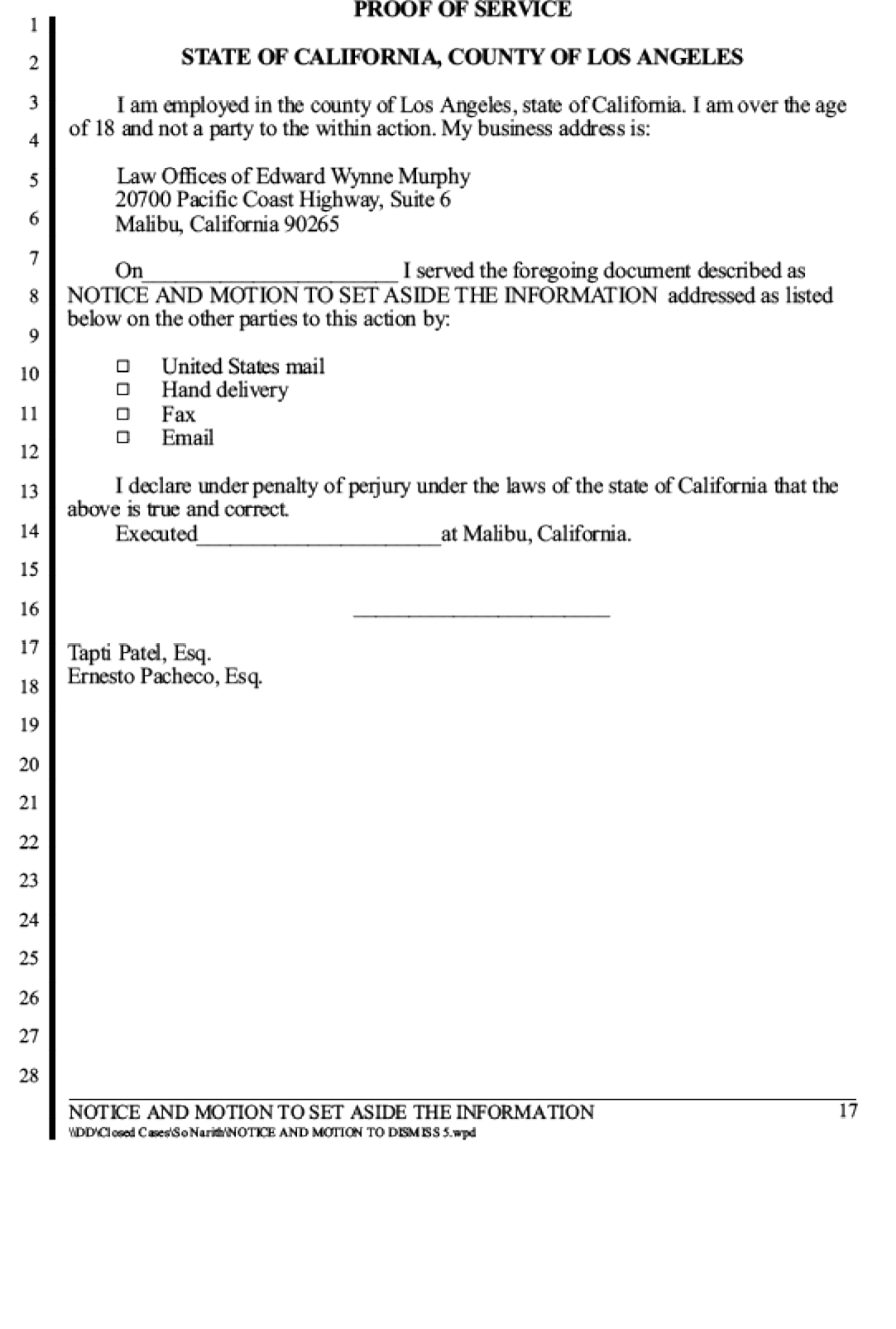Click the 20700 Pacific Coast Highway address line
This screenshot has height=1329, width=896.
point(283,199)
